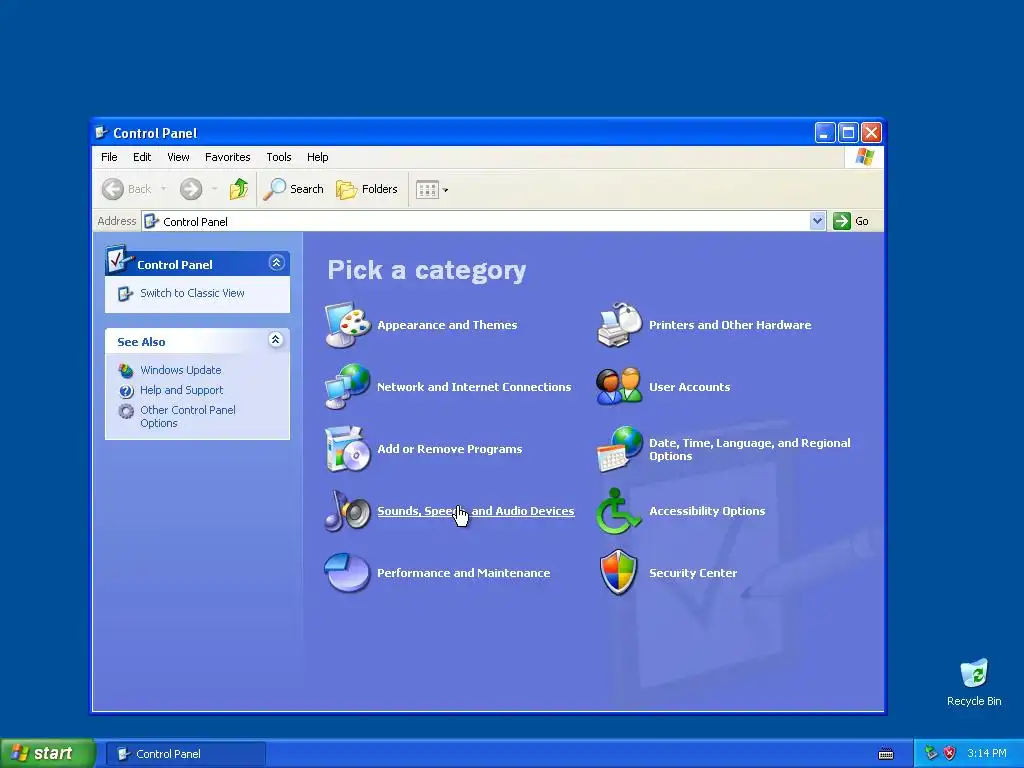
Task: Click the Windows Update link text
Action: point(181,370)
